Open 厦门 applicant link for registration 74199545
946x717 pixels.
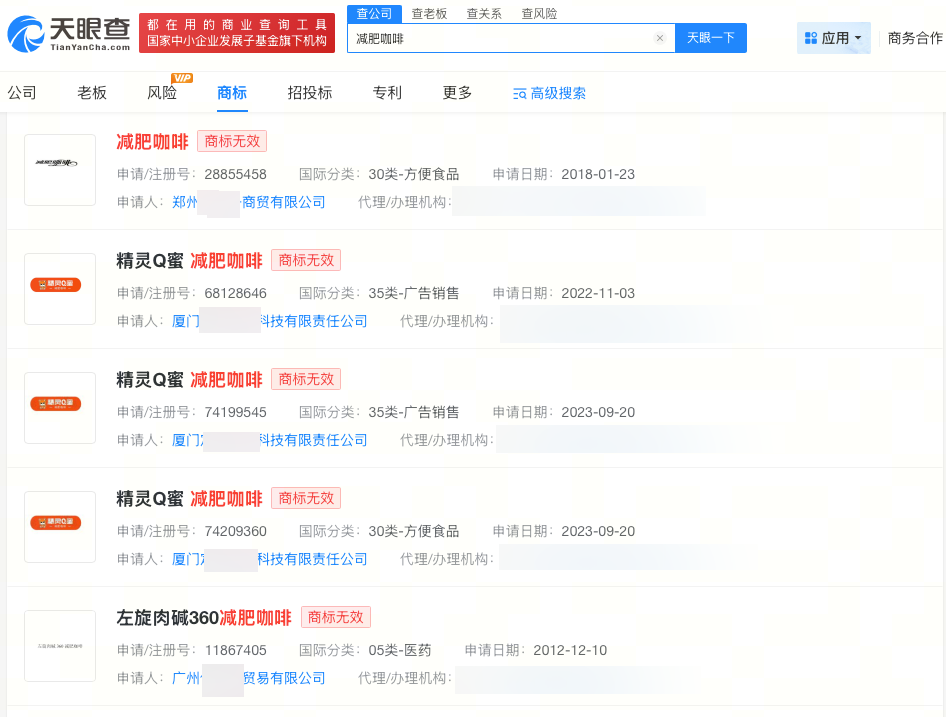click(270, 440)
